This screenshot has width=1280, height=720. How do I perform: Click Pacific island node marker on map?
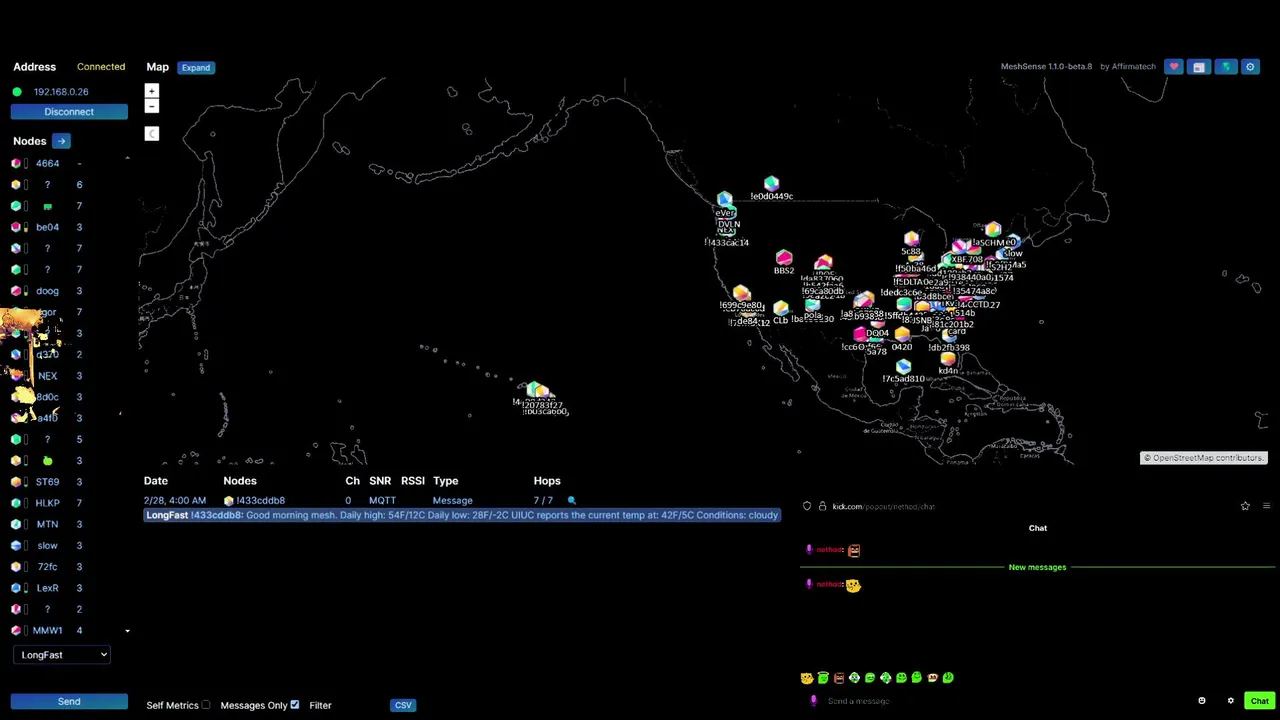click(x=537, y=389)
